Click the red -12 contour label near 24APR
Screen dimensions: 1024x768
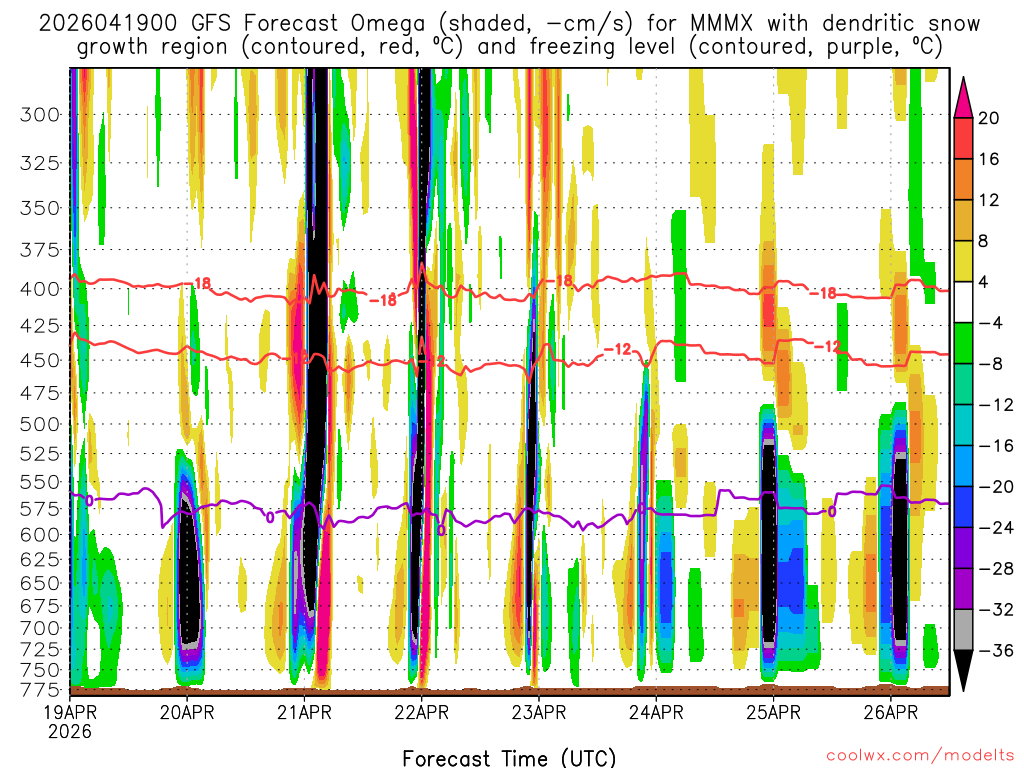tap(618, 349)
